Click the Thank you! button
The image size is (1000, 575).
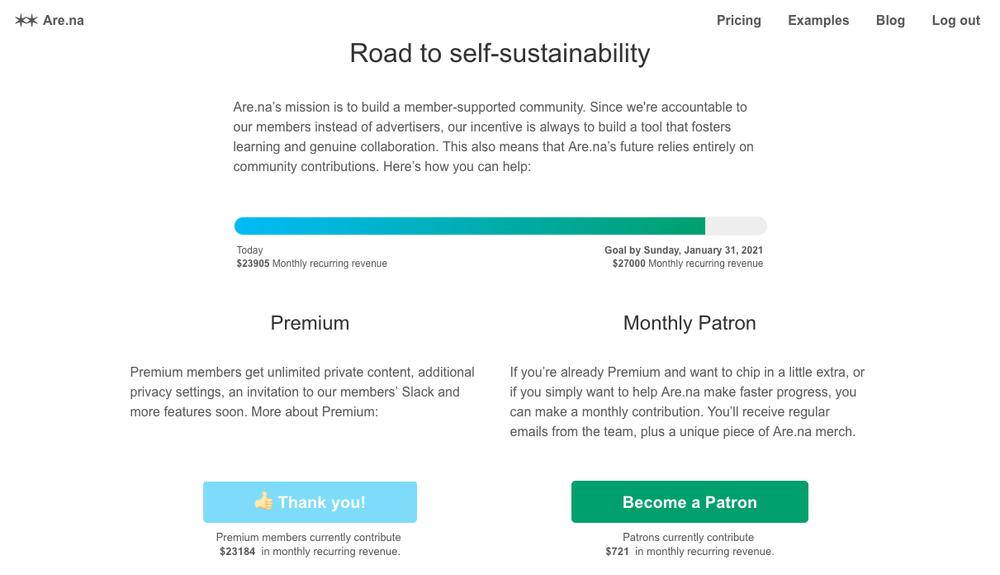click(x=310, y=502)
